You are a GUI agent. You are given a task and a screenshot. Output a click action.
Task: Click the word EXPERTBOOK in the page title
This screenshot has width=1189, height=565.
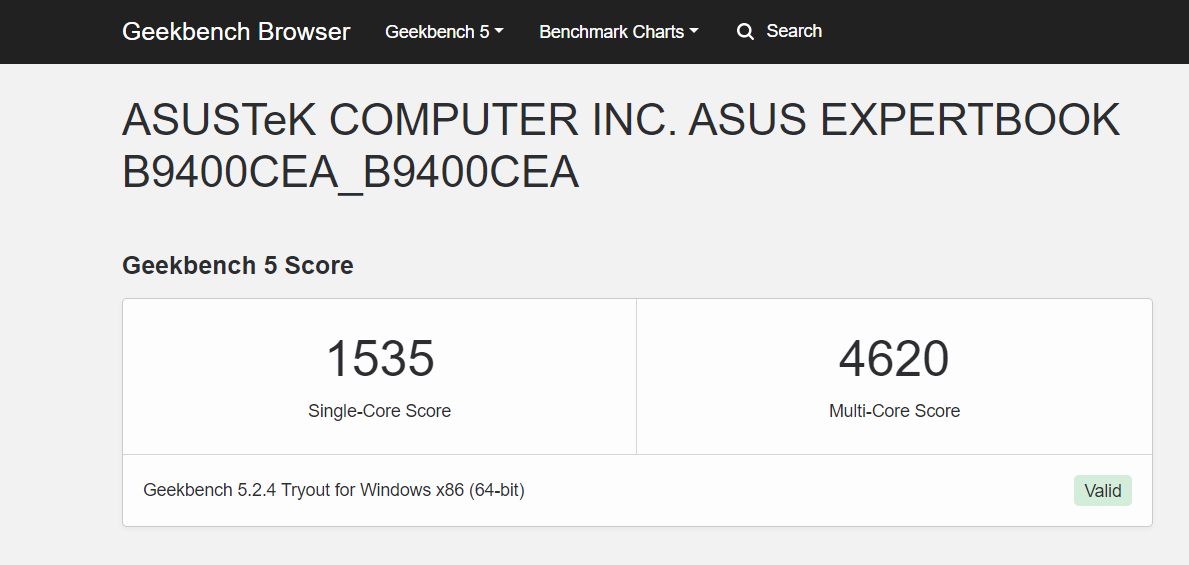[970, 120]
